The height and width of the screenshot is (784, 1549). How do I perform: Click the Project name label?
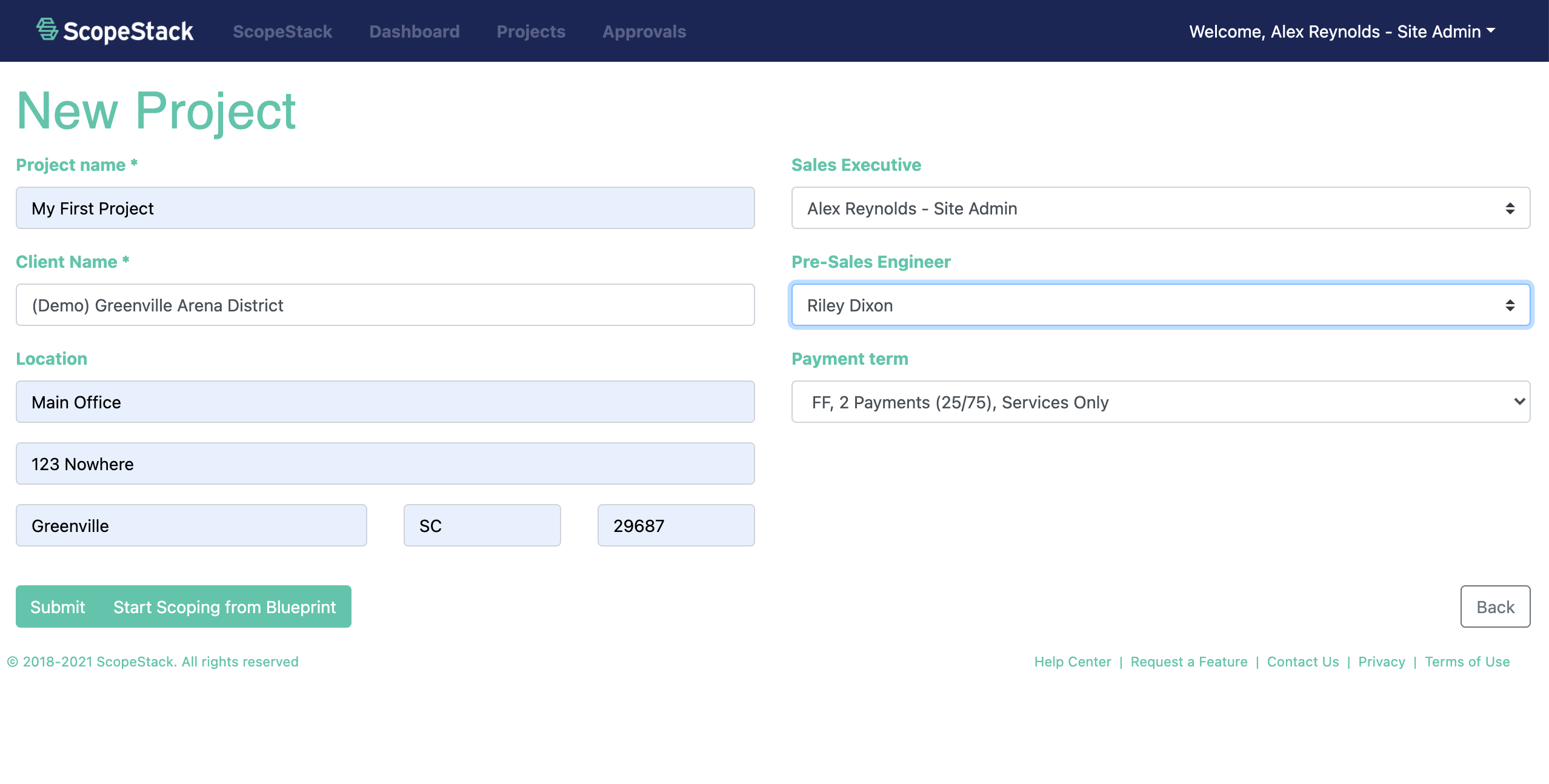pyautogui.click(x=77, y=165)
